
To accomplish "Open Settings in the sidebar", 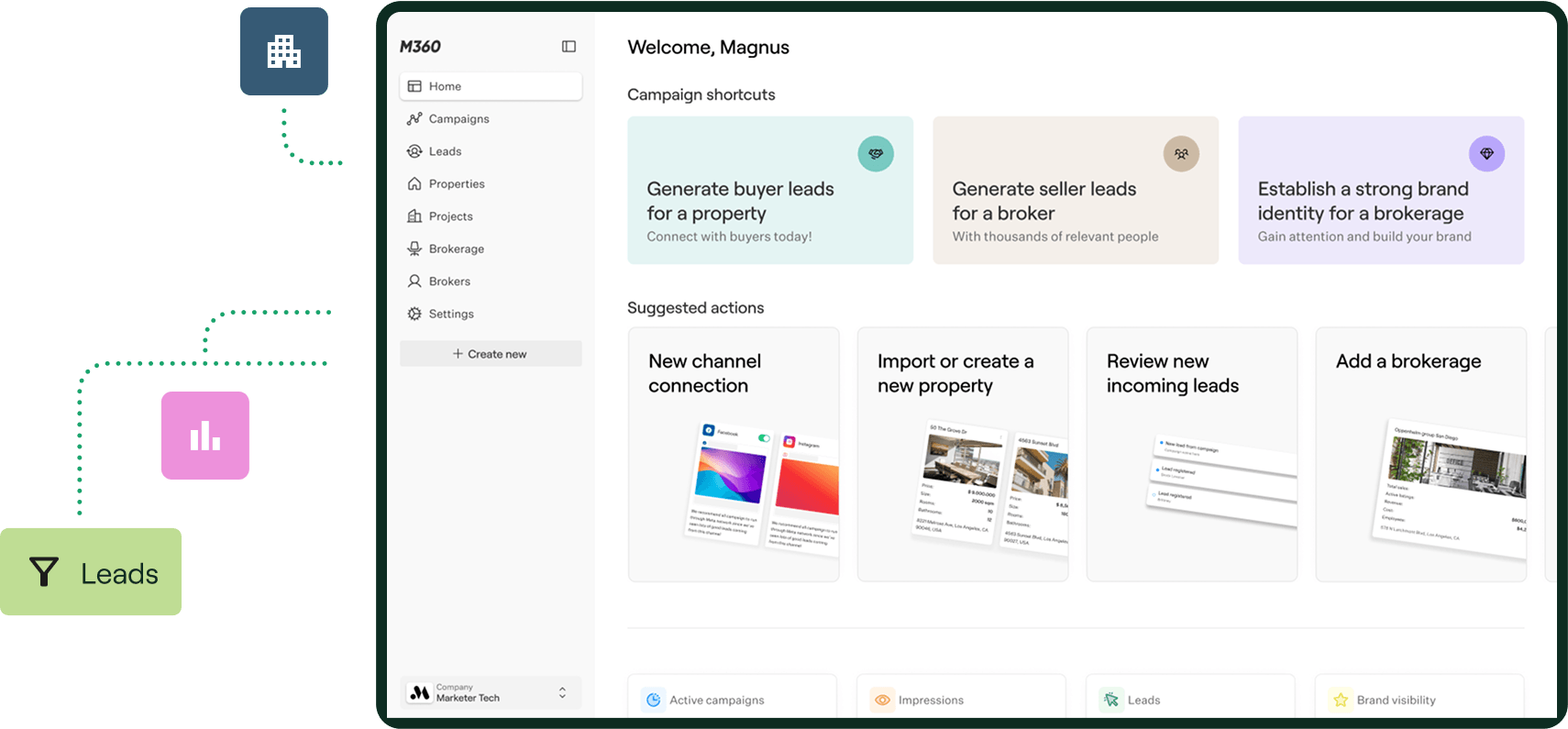I will tap(450, 315).
